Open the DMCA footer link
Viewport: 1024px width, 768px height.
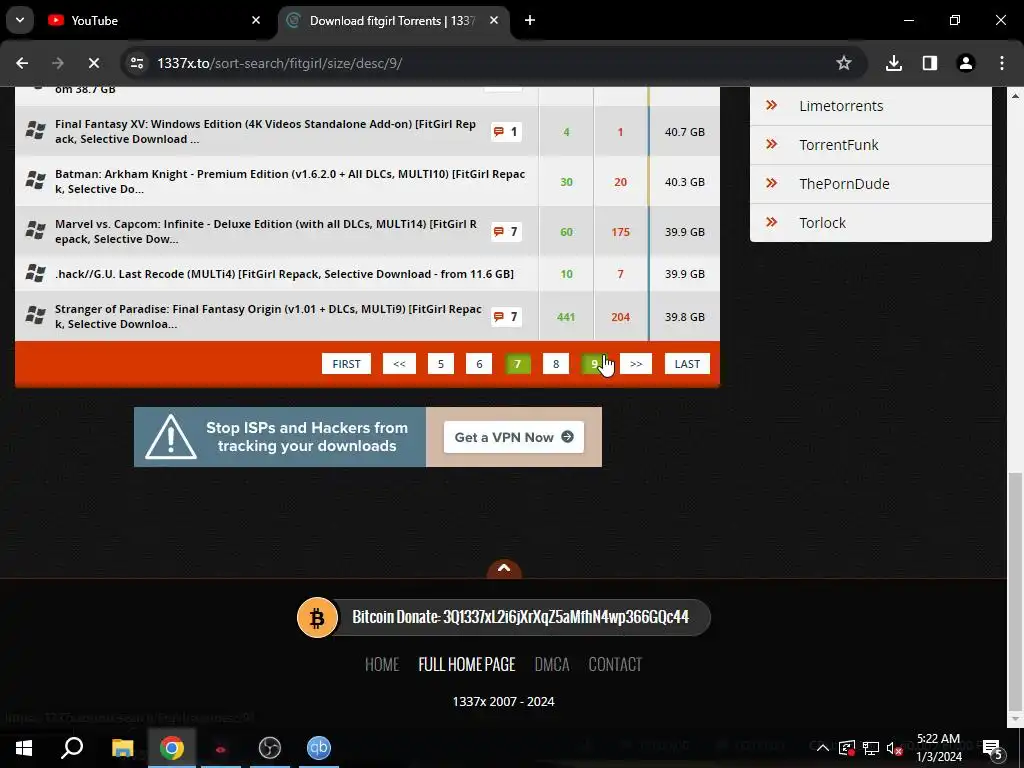pyautogui.click(x=552, y=664)
